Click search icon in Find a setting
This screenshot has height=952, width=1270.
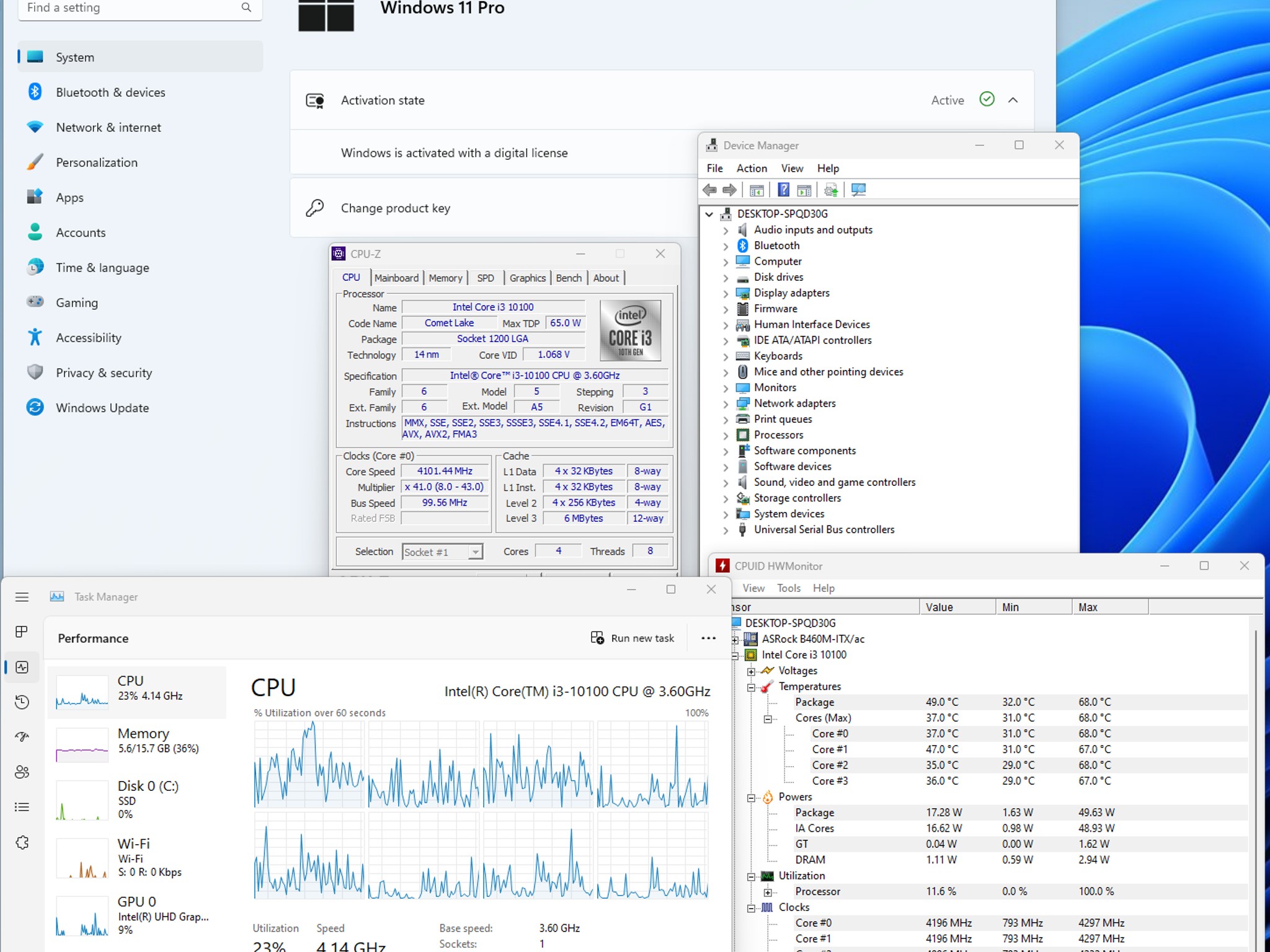coord(246,7)
